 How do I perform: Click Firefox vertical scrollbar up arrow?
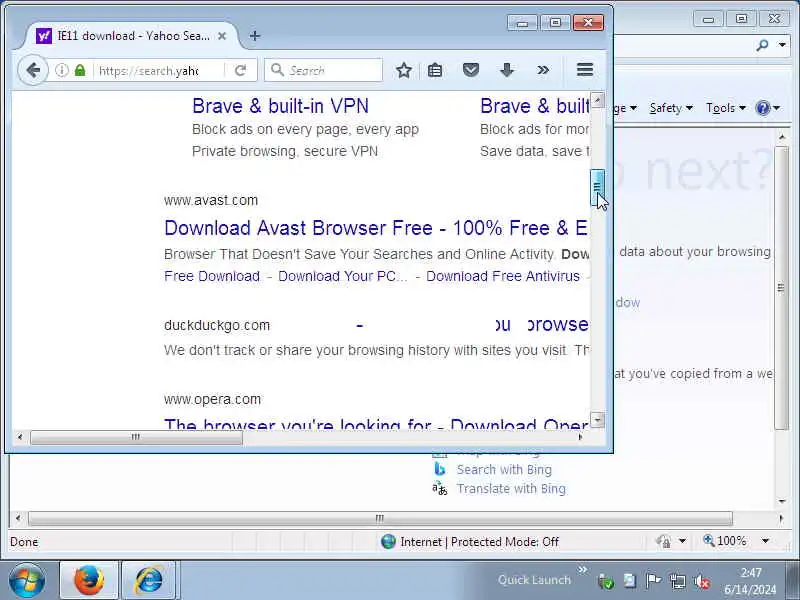597,99
